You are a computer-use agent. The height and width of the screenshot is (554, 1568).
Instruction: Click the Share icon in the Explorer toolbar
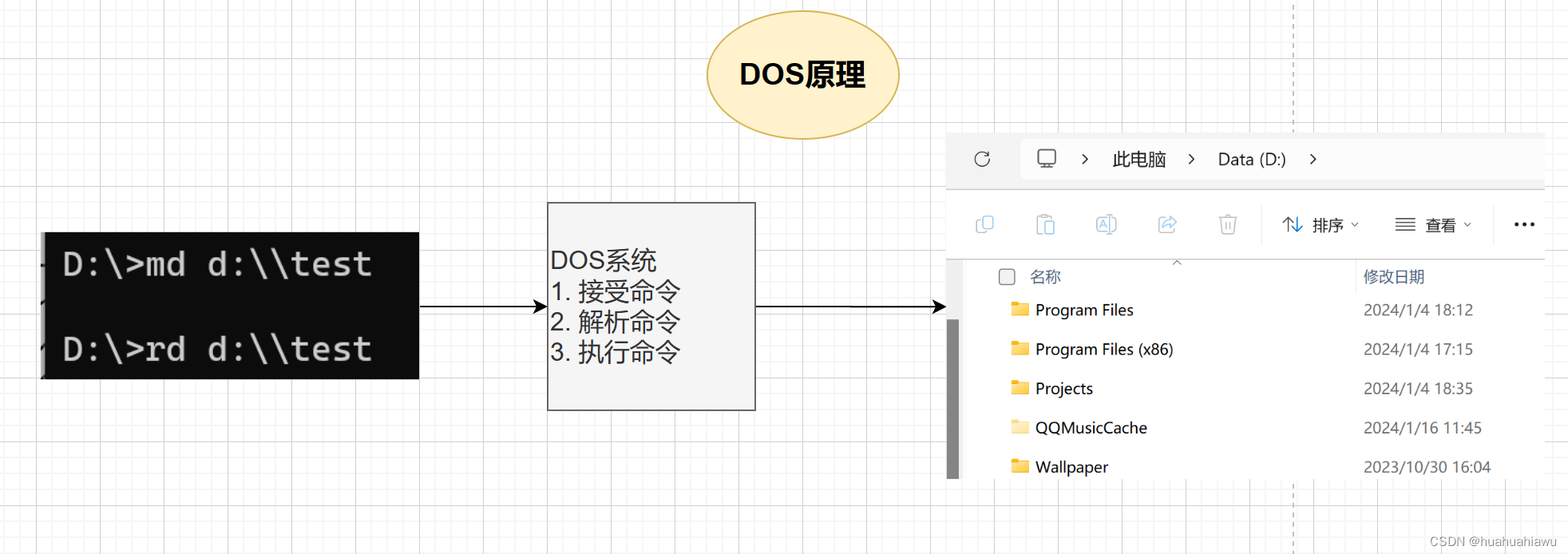coord(1167,224)
